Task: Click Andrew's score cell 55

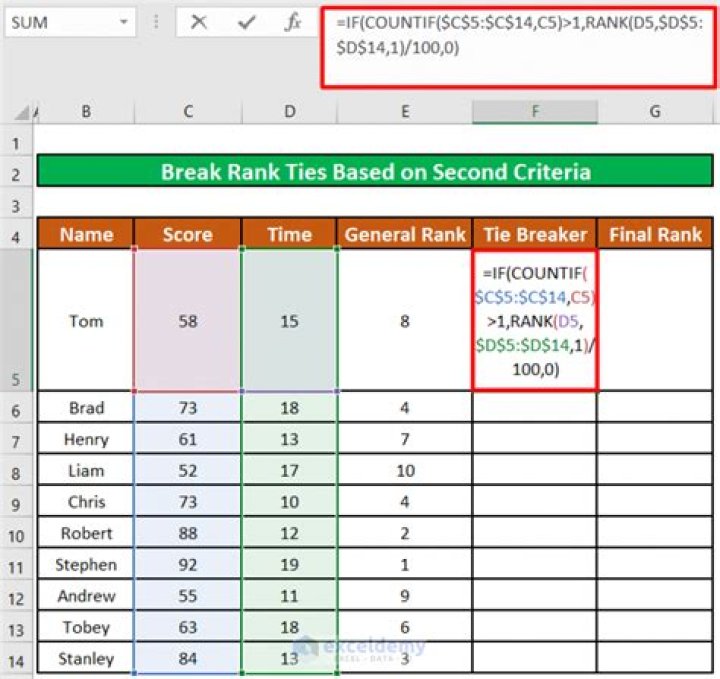Action: tap(187, 595)
